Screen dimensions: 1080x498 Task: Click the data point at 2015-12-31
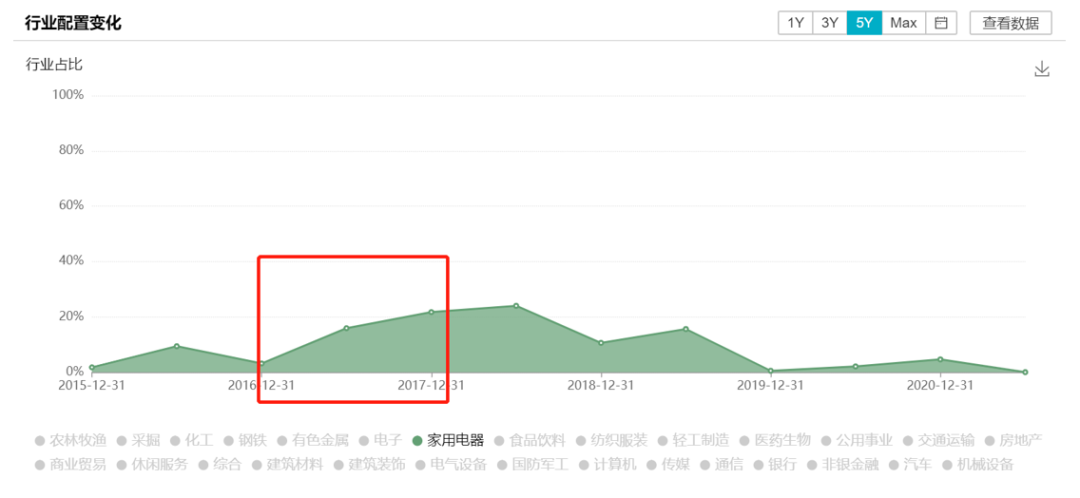pos(92,368)
